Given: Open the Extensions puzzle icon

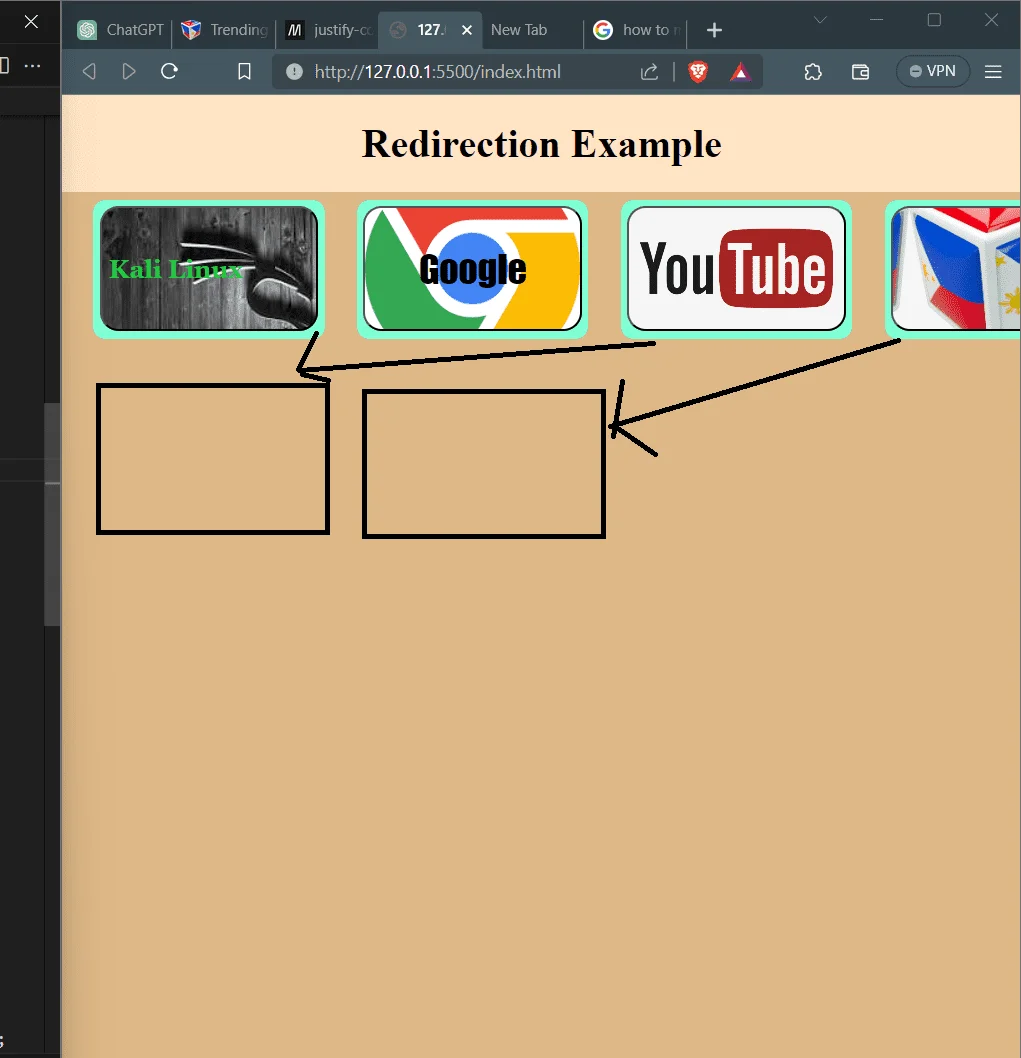Looking at the screenshot, I should [x=813, y=72].
